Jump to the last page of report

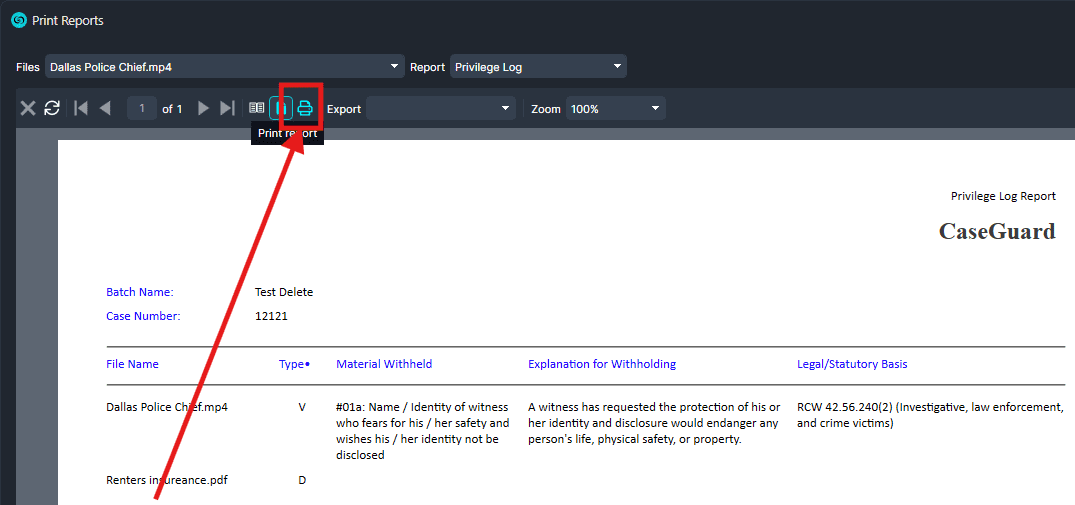(x=227, y=108)
